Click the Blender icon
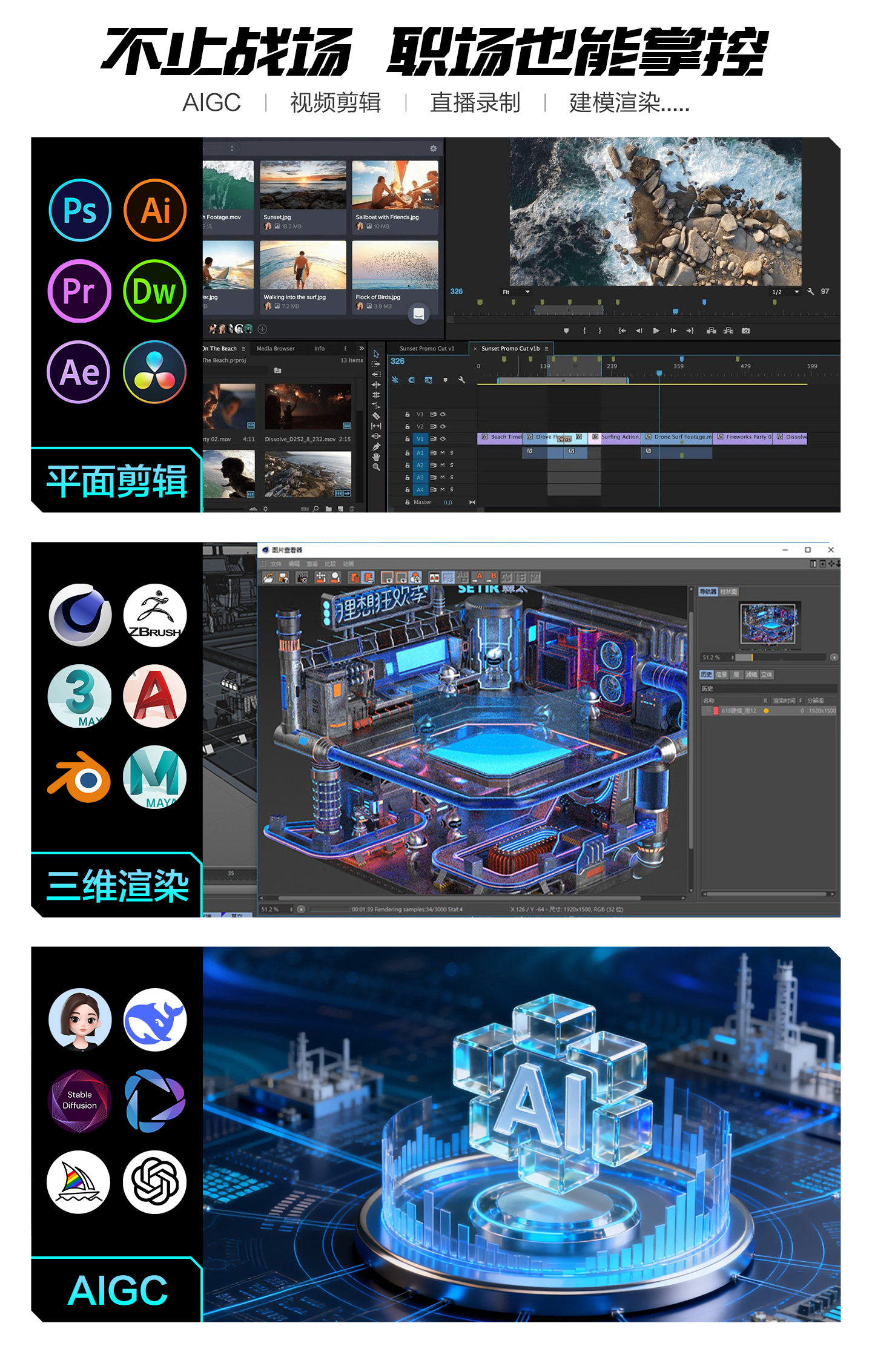 point(79,777)
